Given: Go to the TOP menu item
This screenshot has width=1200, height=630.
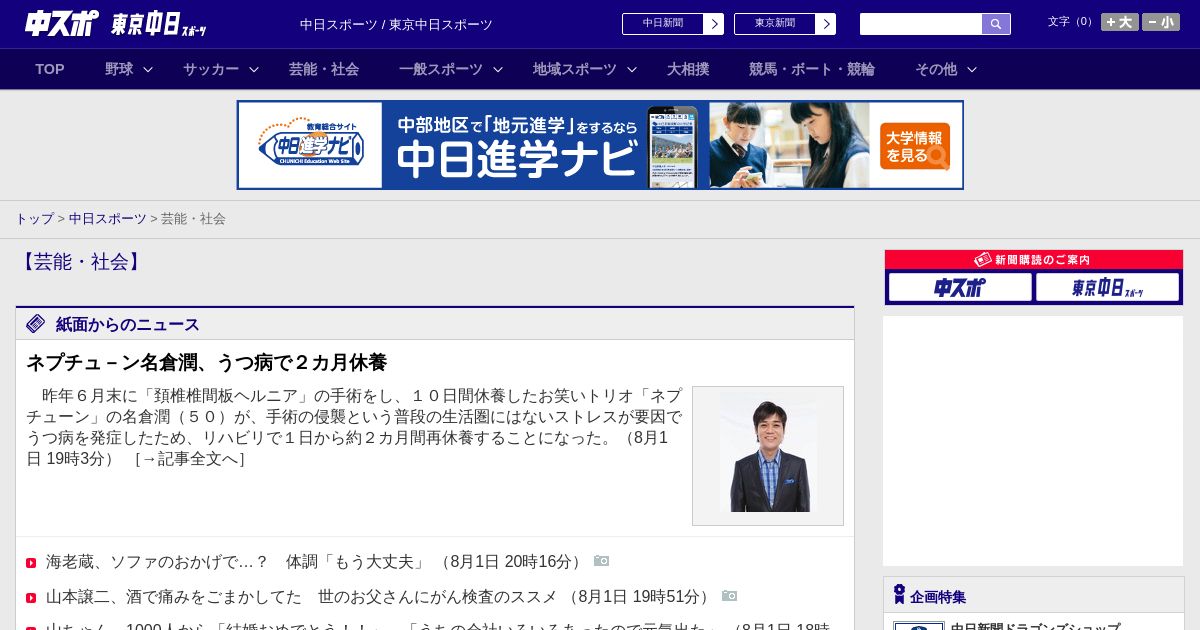Looking at the screenshot, I should 50,69.
